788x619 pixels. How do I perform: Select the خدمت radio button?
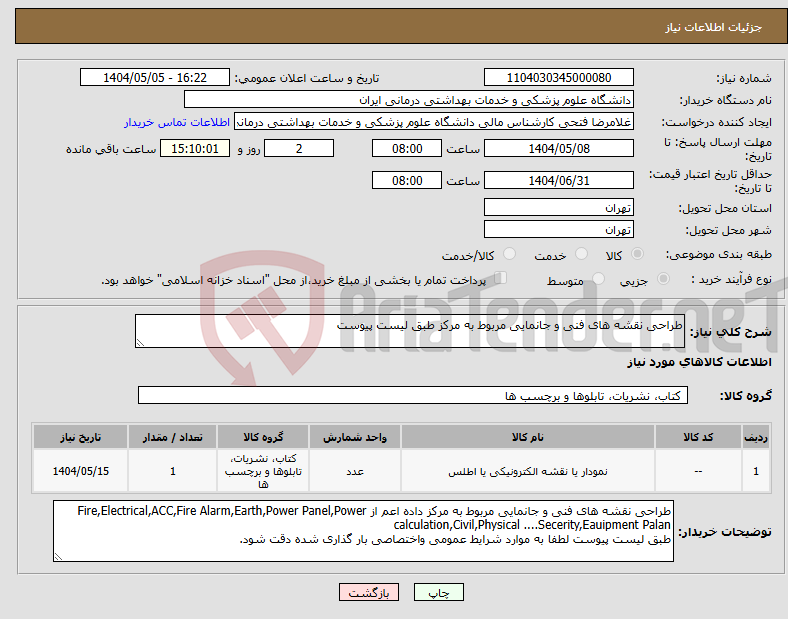[581, 254]
